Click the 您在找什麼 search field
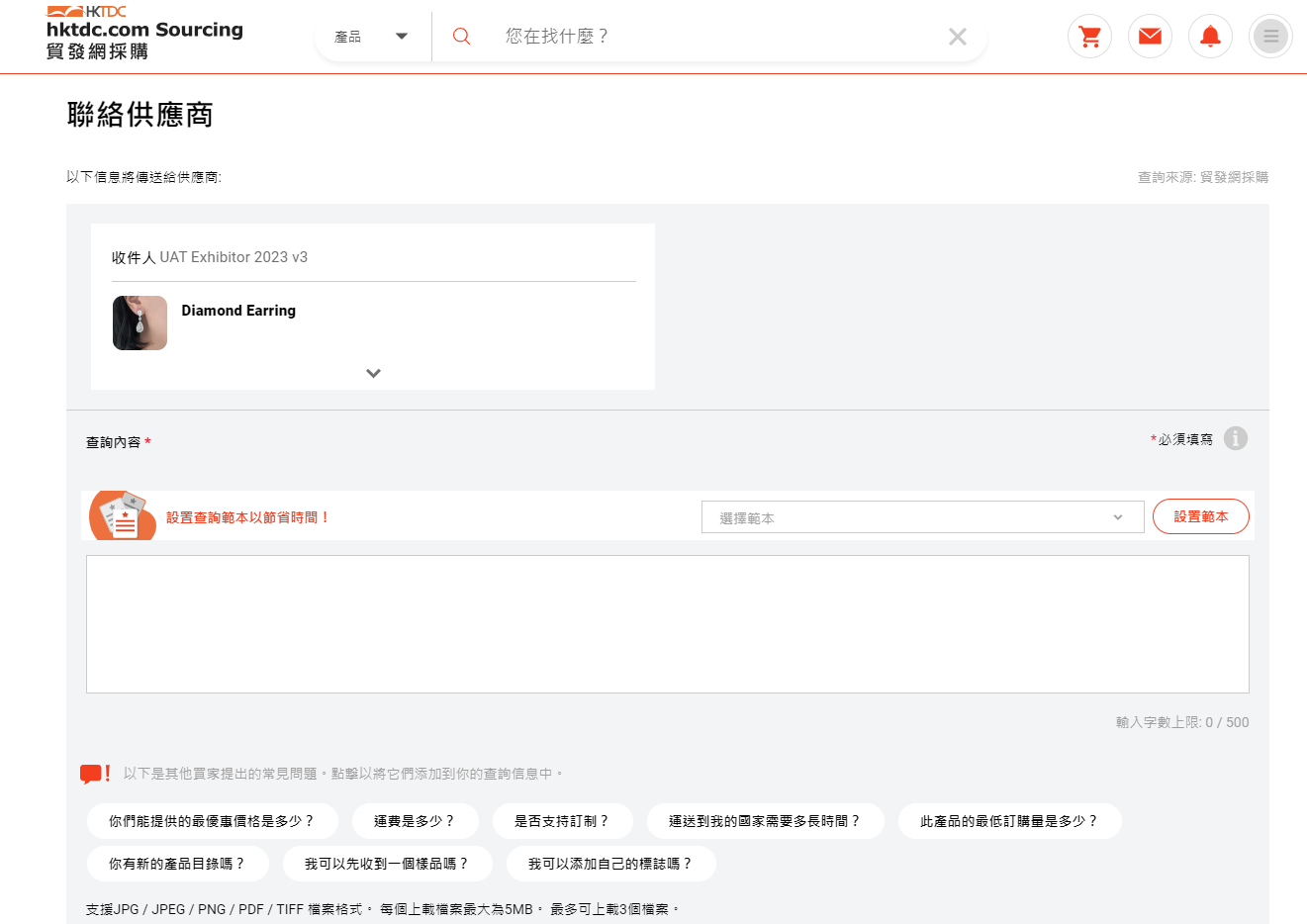This screenshot has width=1307, height=924. [712, 37]
